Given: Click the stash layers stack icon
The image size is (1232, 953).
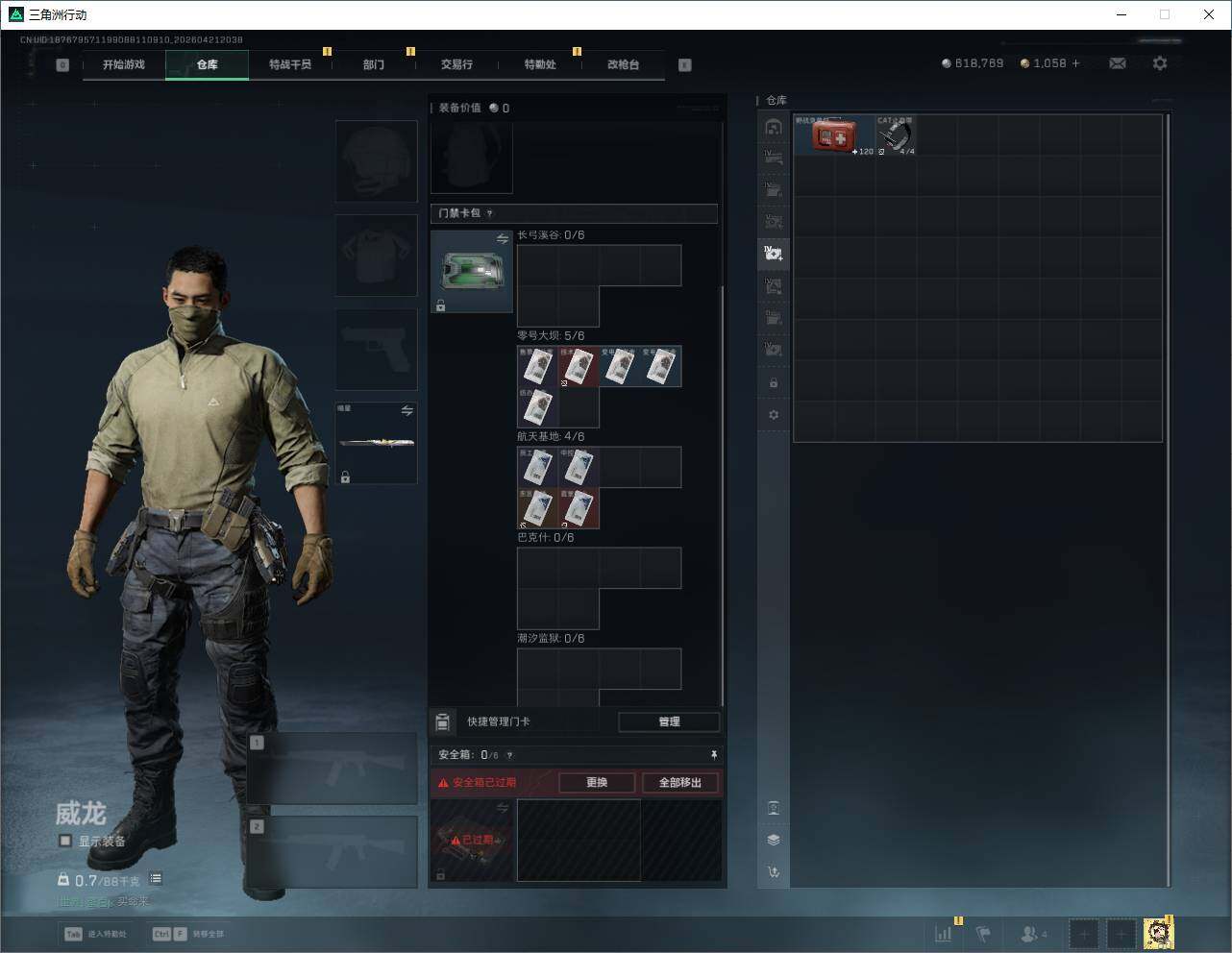Looking at the screenshot, I should [x=774, y=840].
